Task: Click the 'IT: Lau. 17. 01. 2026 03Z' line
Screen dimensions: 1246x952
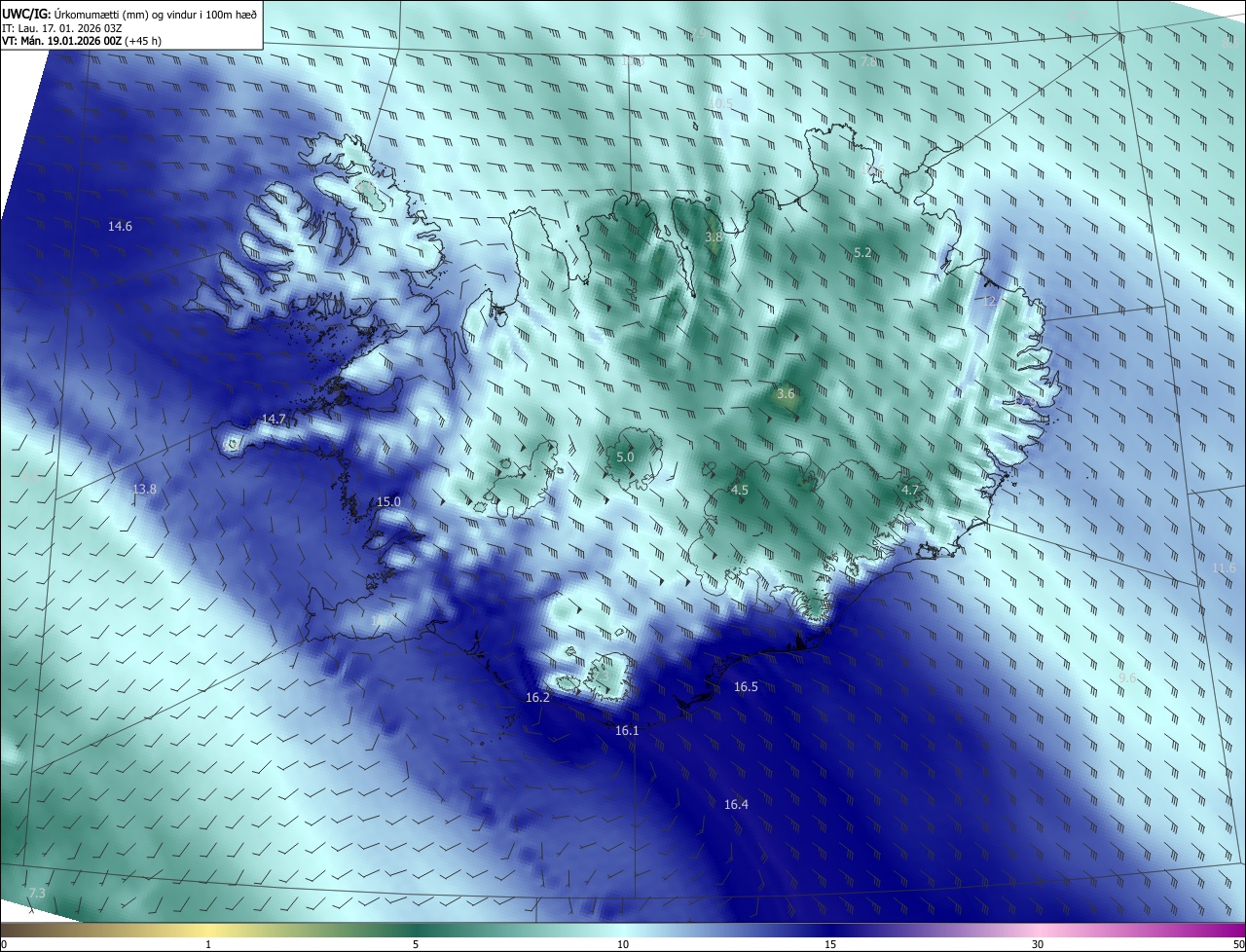Action: (61, 27)
